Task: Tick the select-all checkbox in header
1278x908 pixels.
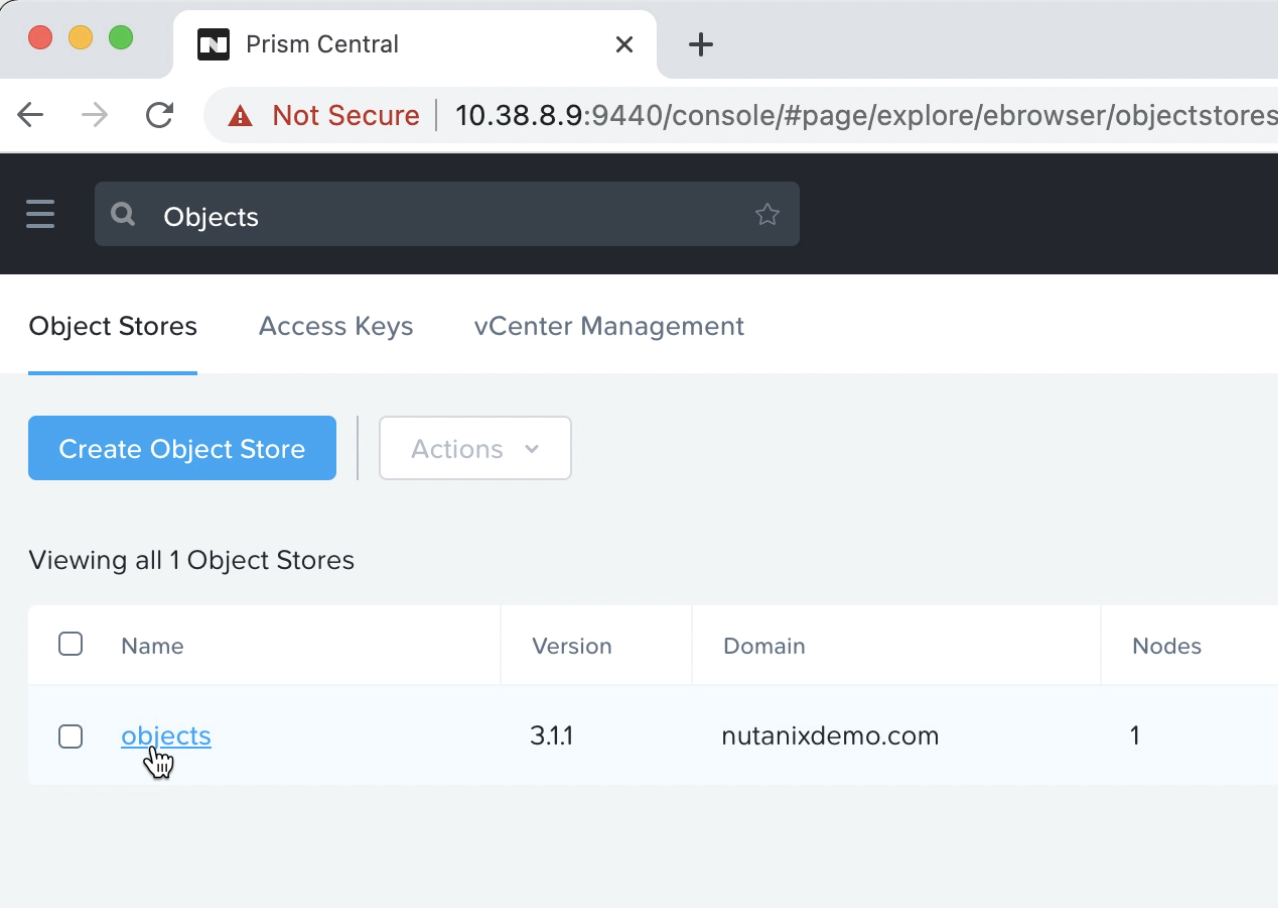Action: tap(70, 644)
